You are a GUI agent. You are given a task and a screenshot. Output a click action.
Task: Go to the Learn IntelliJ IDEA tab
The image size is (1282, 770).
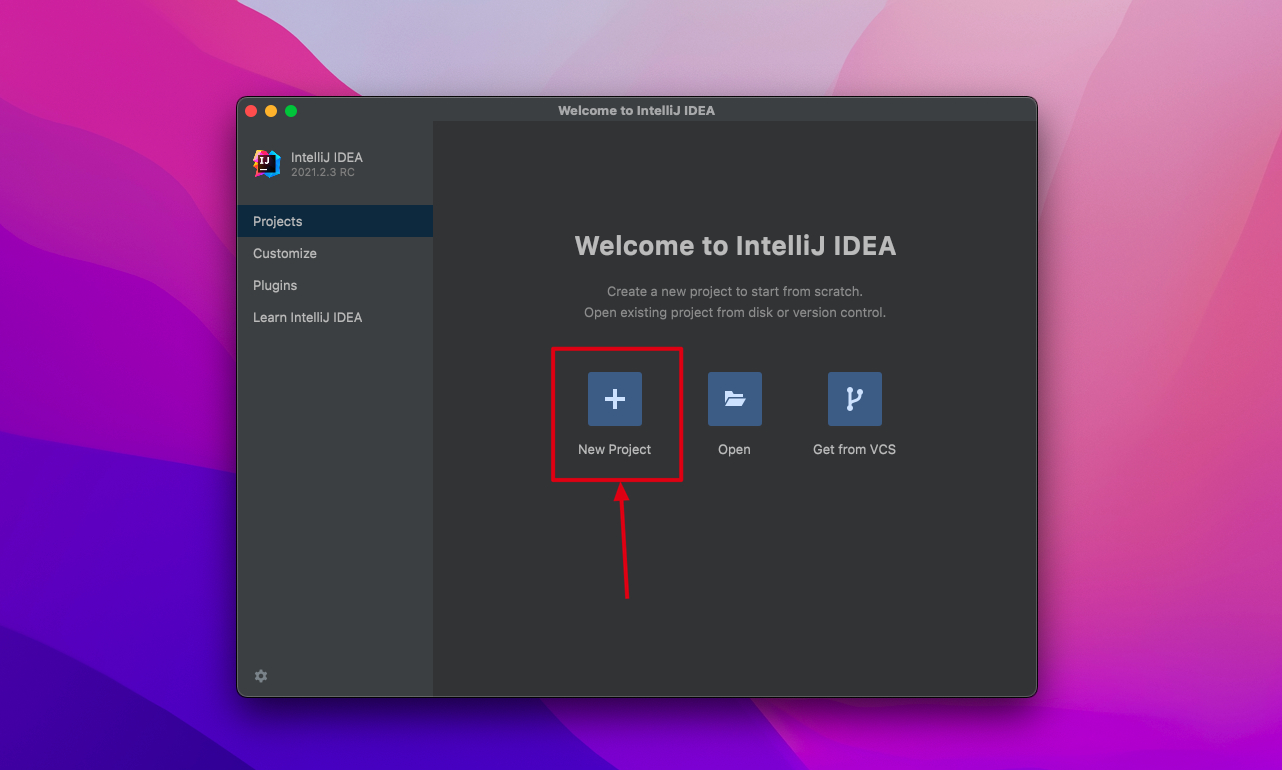click(335, 317)
